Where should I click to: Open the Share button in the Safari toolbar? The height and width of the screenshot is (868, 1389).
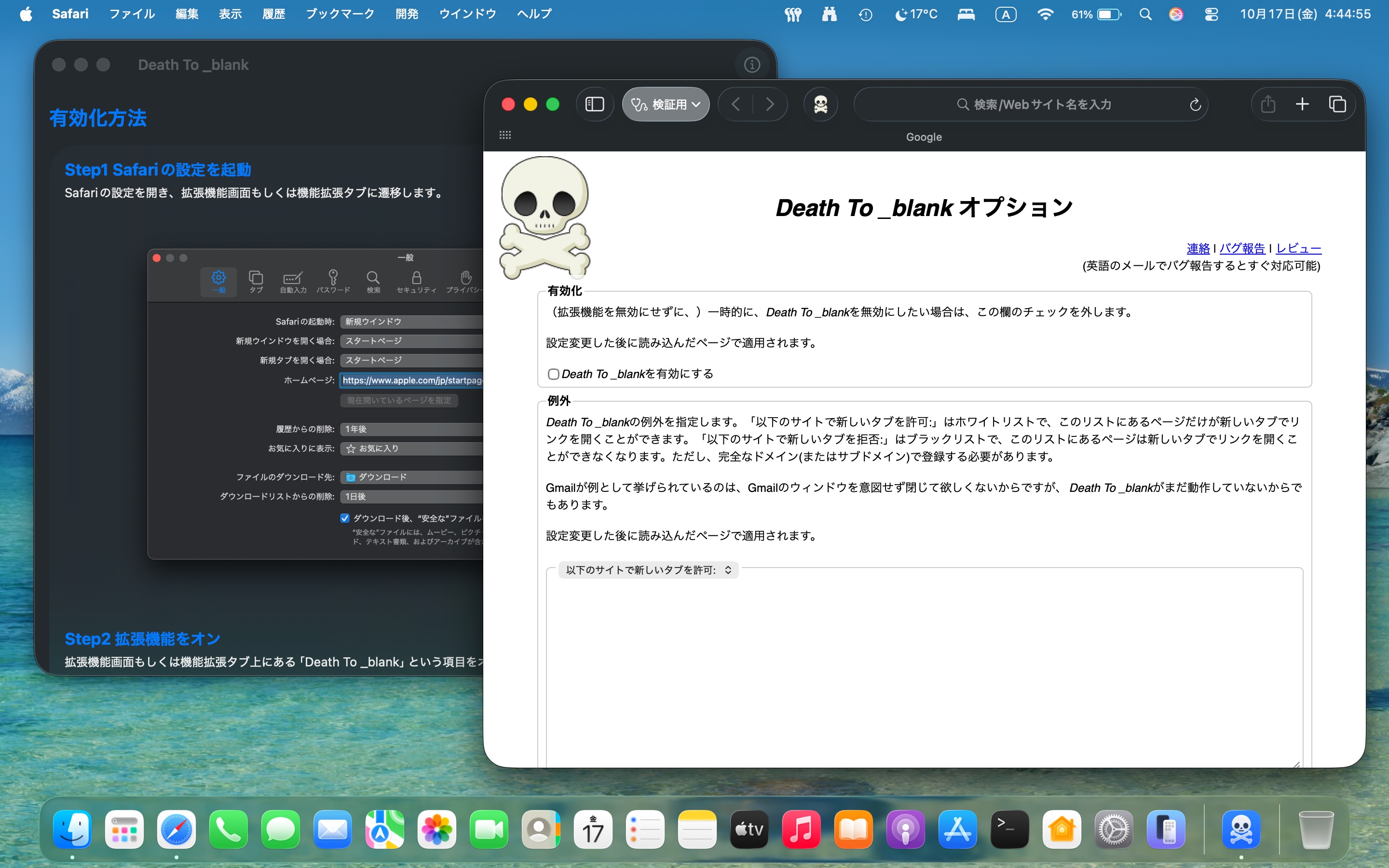tap(1268, 104)
